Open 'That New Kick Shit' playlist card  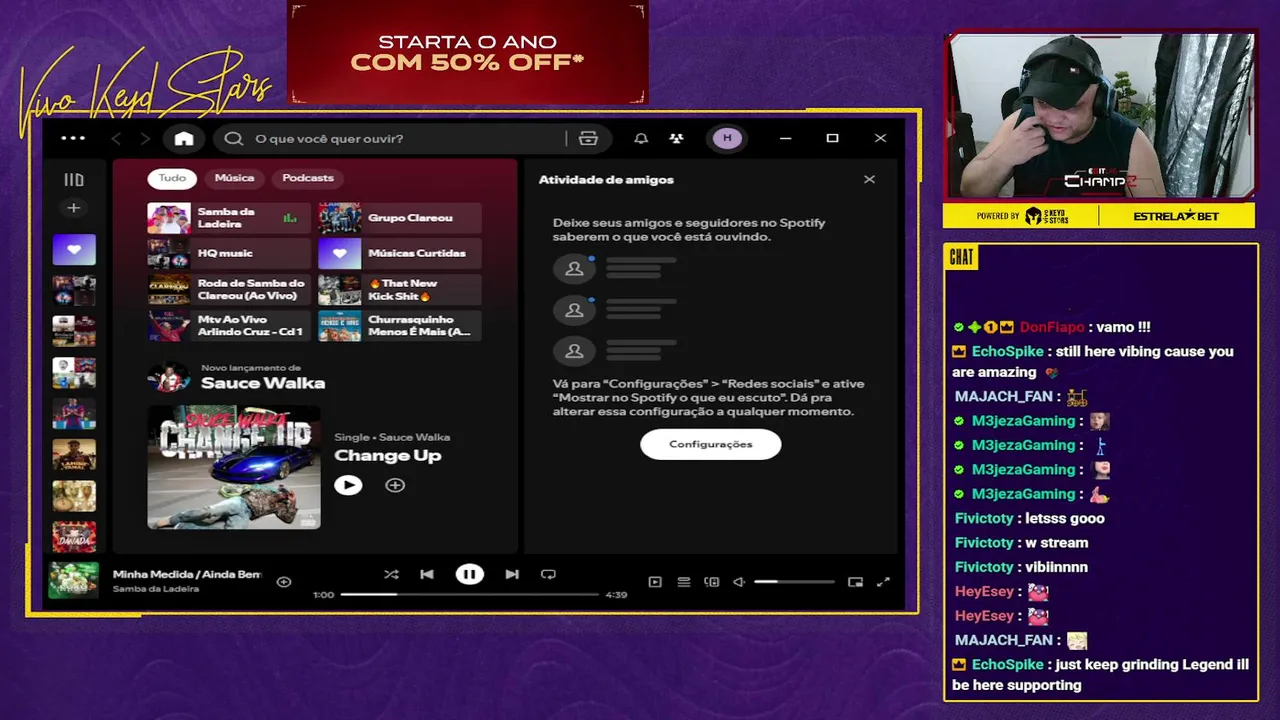399,290
